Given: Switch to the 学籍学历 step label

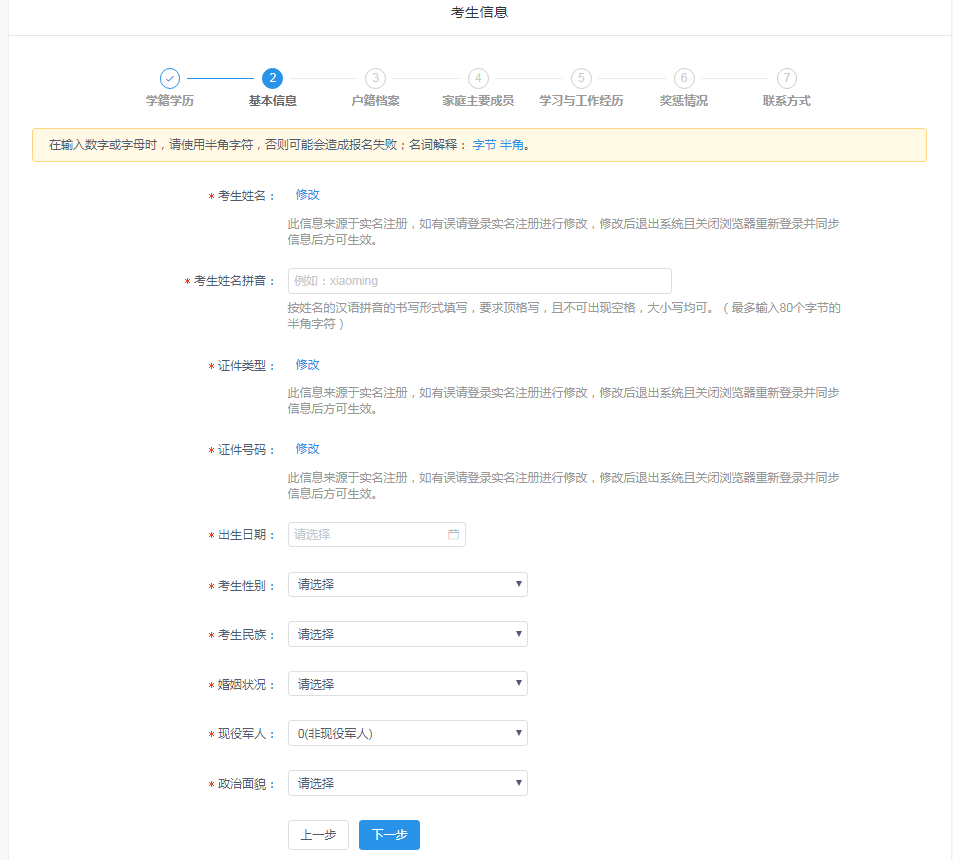Looking at the screenshot, I should tap(169, 99).
